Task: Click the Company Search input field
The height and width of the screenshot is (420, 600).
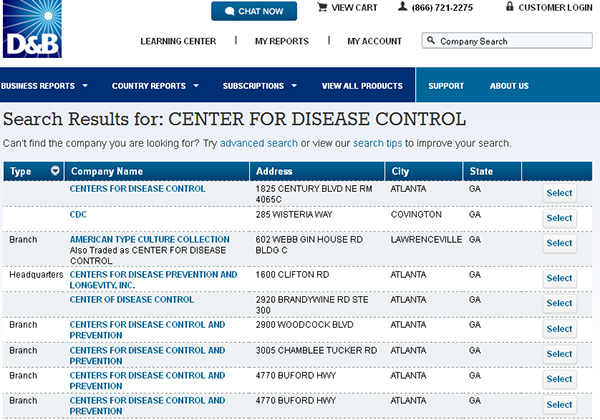Action: (x=510, y=42)
